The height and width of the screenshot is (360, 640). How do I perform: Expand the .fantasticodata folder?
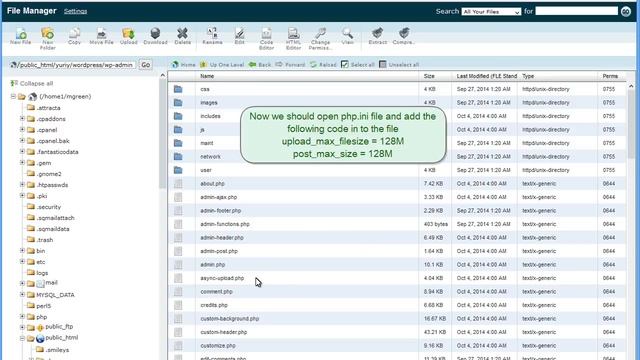(x=22, y=152)
